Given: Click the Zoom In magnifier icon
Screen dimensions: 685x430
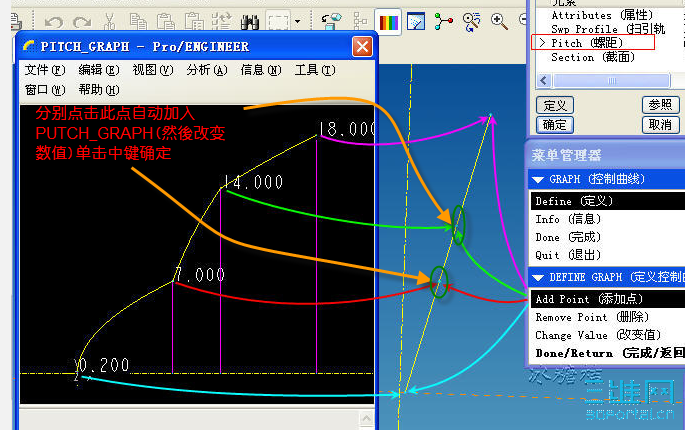Looking at the screenshot, I should point(499,21).
